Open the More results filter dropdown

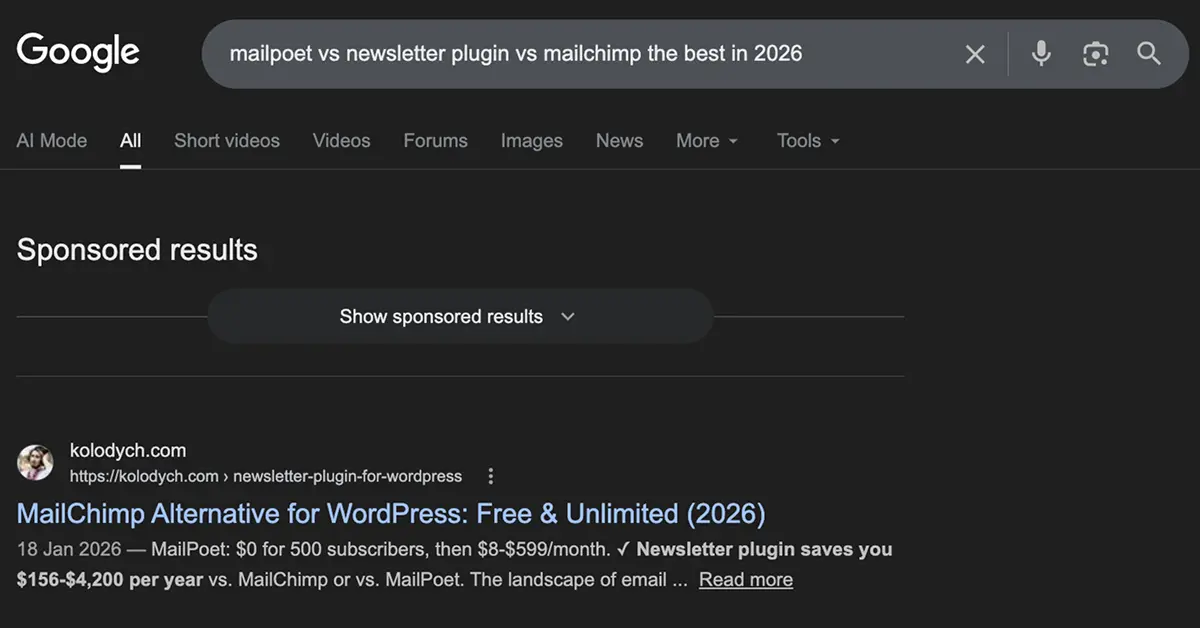pyautogui.click(x=707, y=141)
